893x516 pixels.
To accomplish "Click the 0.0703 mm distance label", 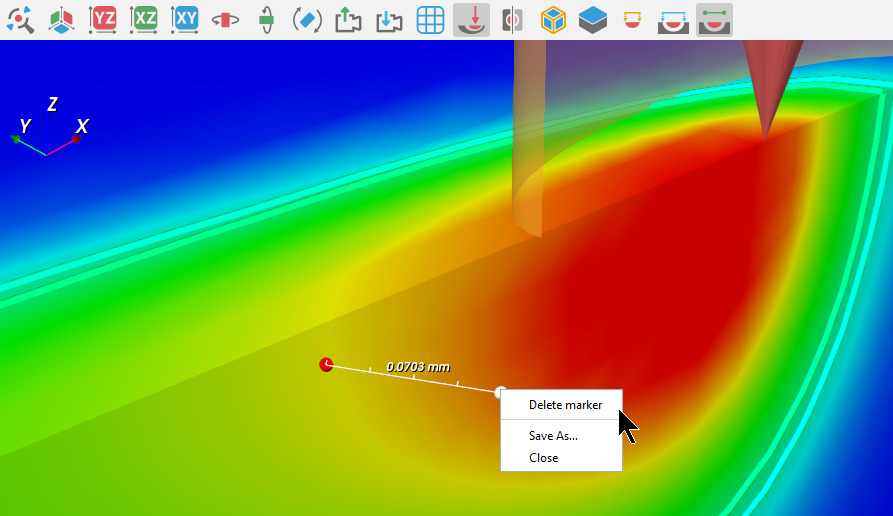I will click(418, 367).
